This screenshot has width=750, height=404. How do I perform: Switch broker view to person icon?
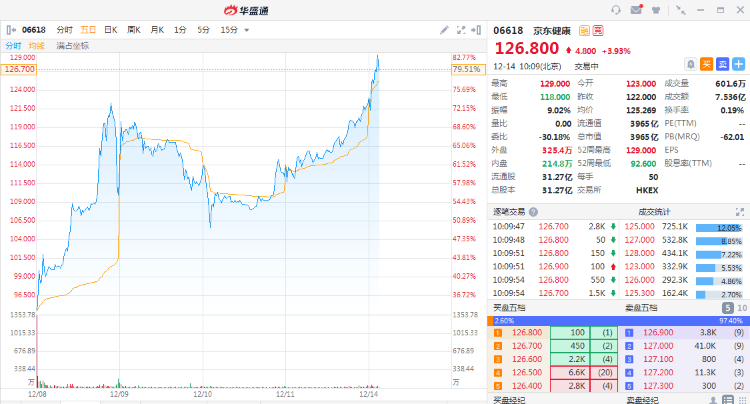coord(713,400)
